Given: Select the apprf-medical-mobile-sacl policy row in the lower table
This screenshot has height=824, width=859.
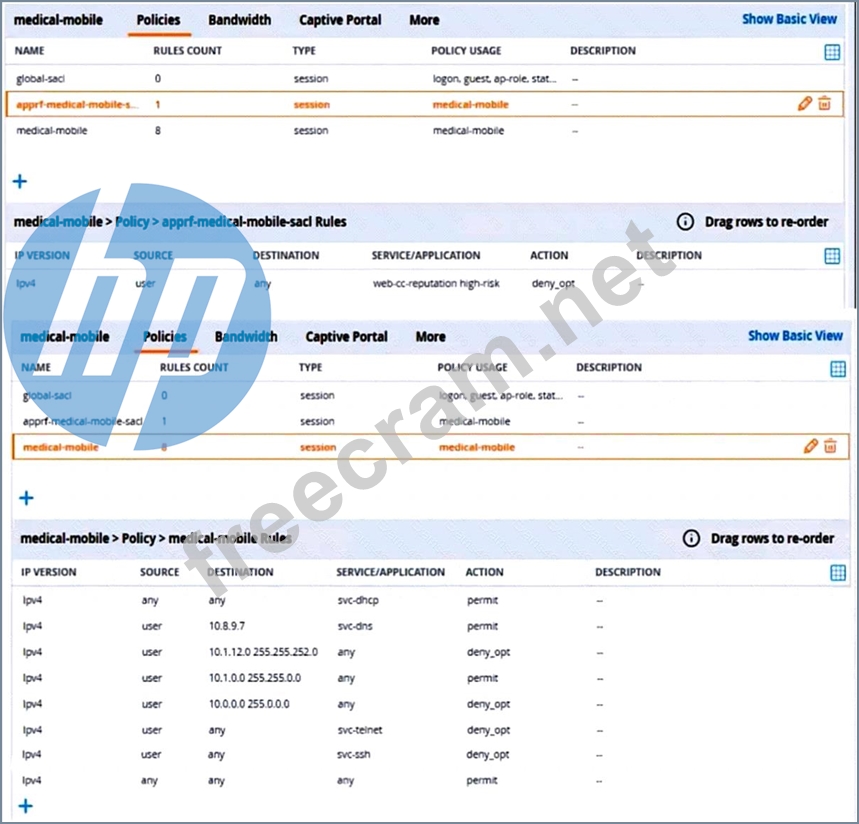Looking at the screenshot, I should (x=431, y=421).
